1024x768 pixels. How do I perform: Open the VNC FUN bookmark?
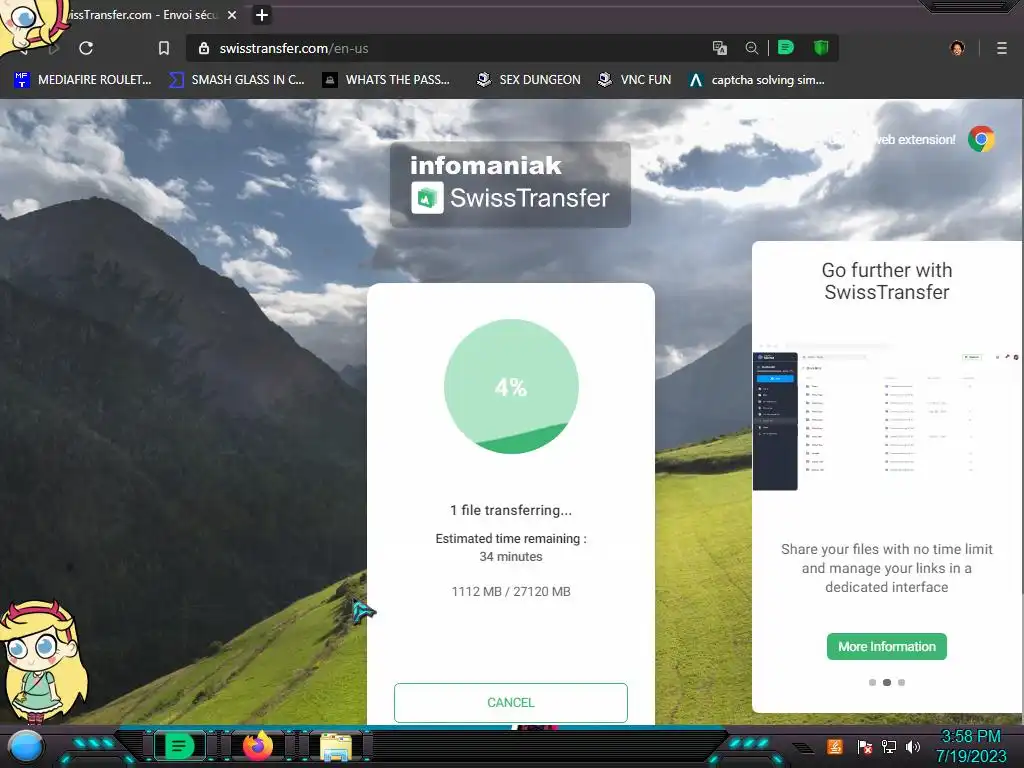(x=634, y=80)
